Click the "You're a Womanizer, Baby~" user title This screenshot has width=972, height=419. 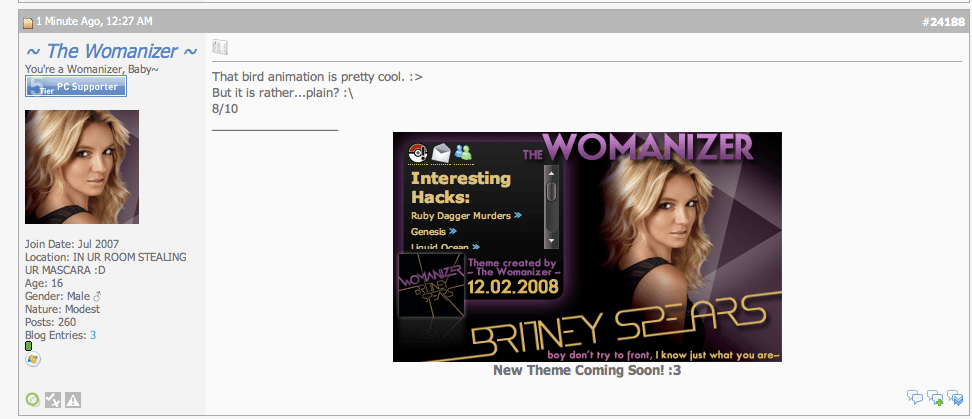tap(92, 69)
